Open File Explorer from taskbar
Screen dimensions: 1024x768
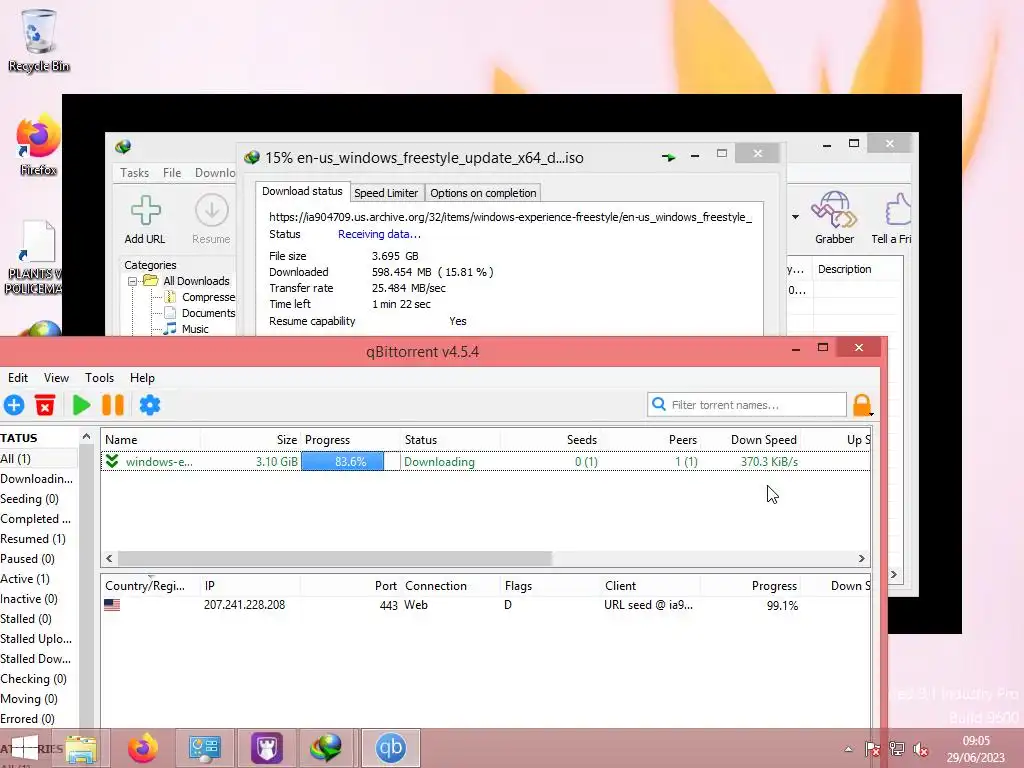(81, 748)
